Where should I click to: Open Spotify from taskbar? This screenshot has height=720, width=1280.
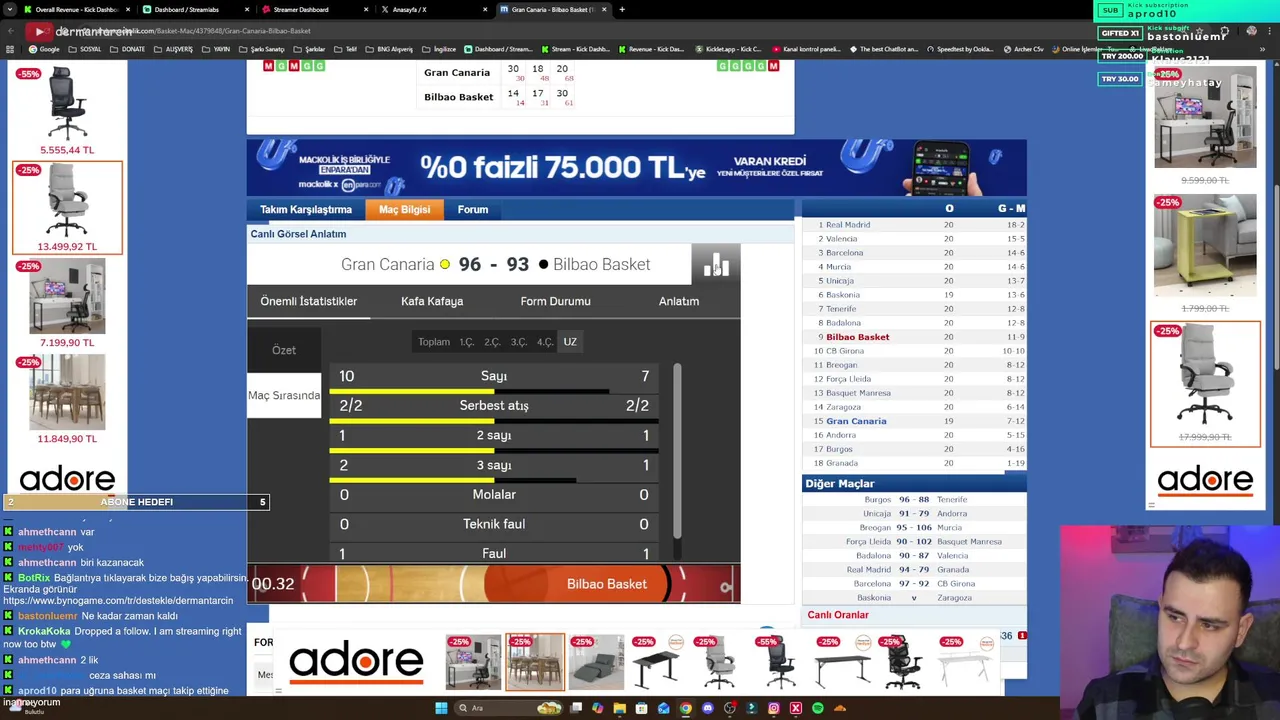click(x=818, y=708)
